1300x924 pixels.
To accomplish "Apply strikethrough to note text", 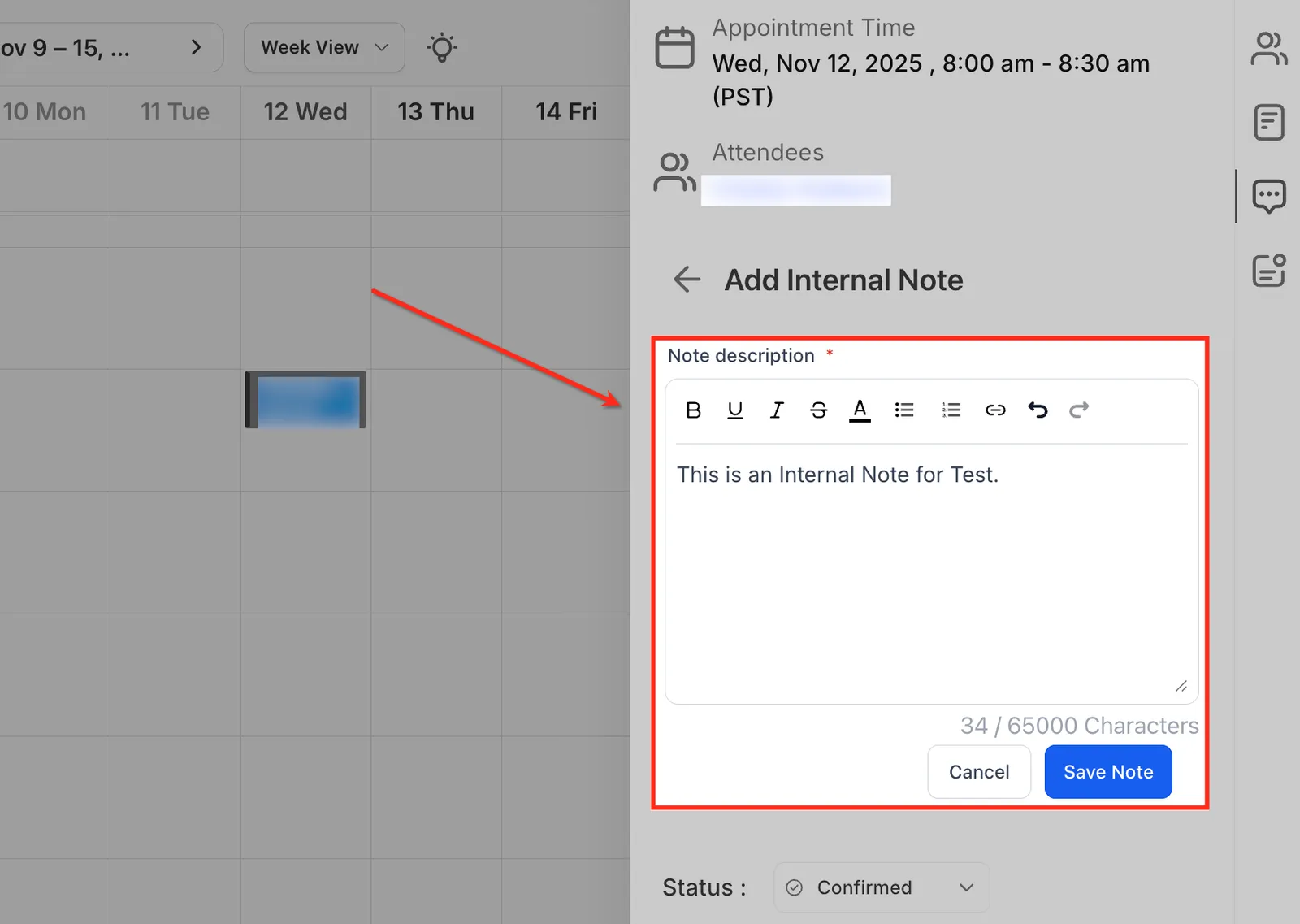I will pos(818,410).
